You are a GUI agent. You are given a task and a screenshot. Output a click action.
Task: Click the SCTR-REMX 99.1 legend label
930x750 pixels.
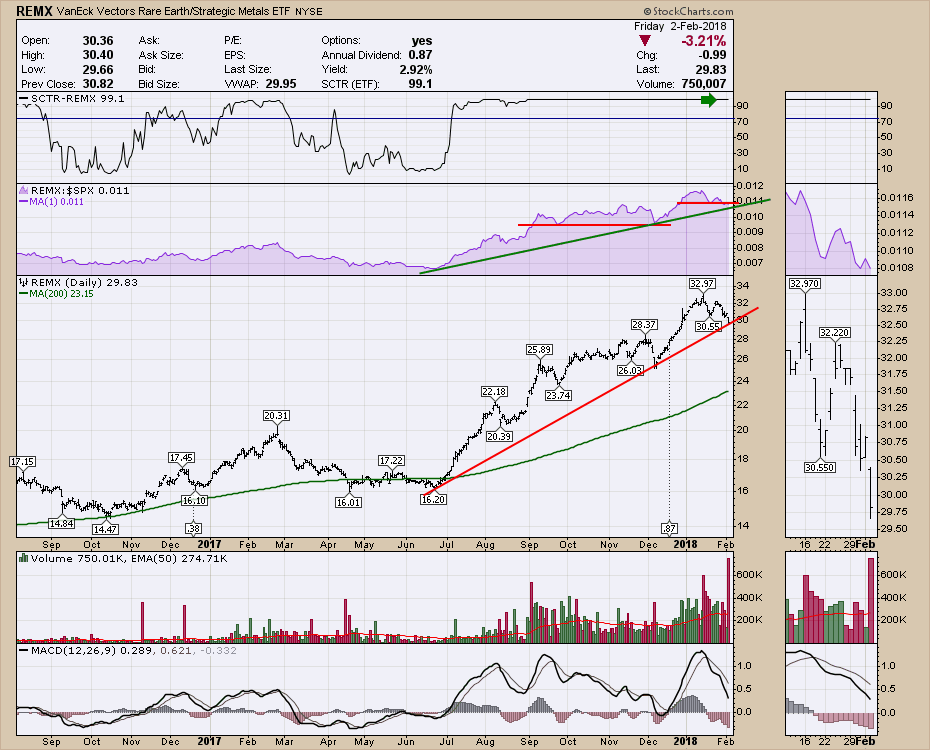pyautogui.click(x=78, y=98)
